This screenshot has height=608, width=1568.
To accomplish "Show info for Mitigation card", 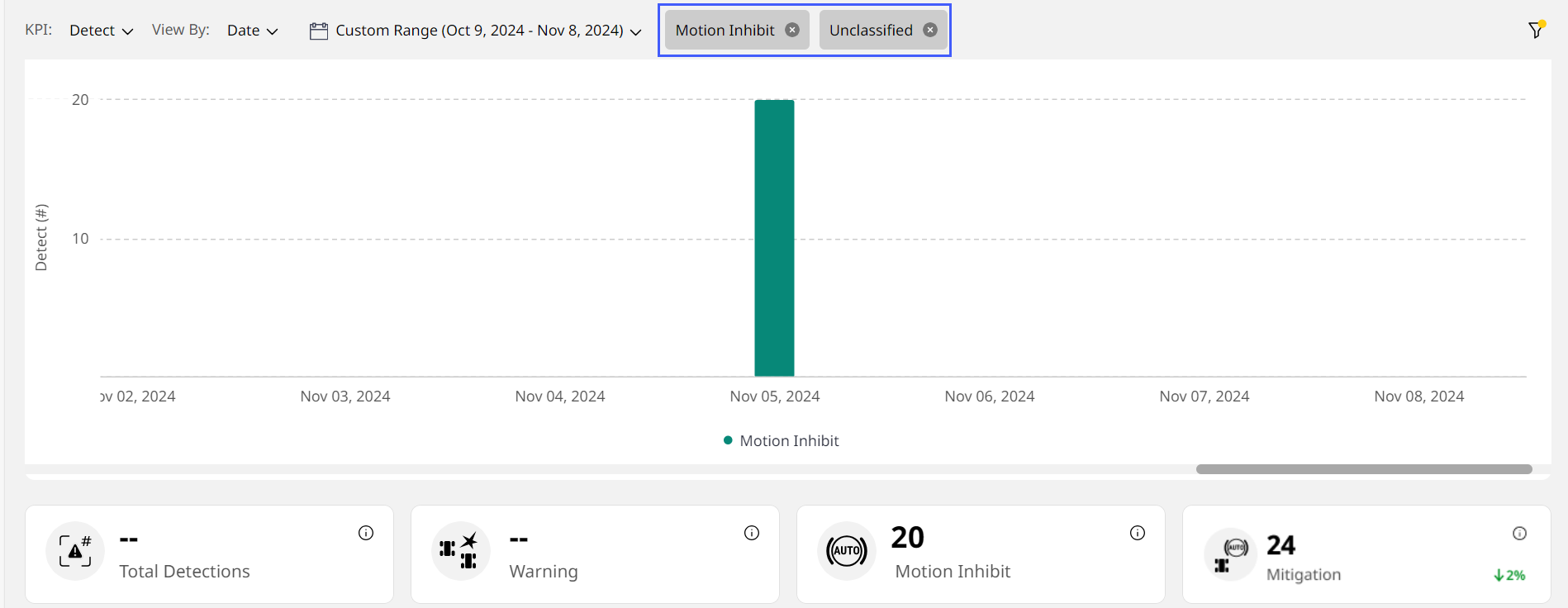I will coord(1519,534).
